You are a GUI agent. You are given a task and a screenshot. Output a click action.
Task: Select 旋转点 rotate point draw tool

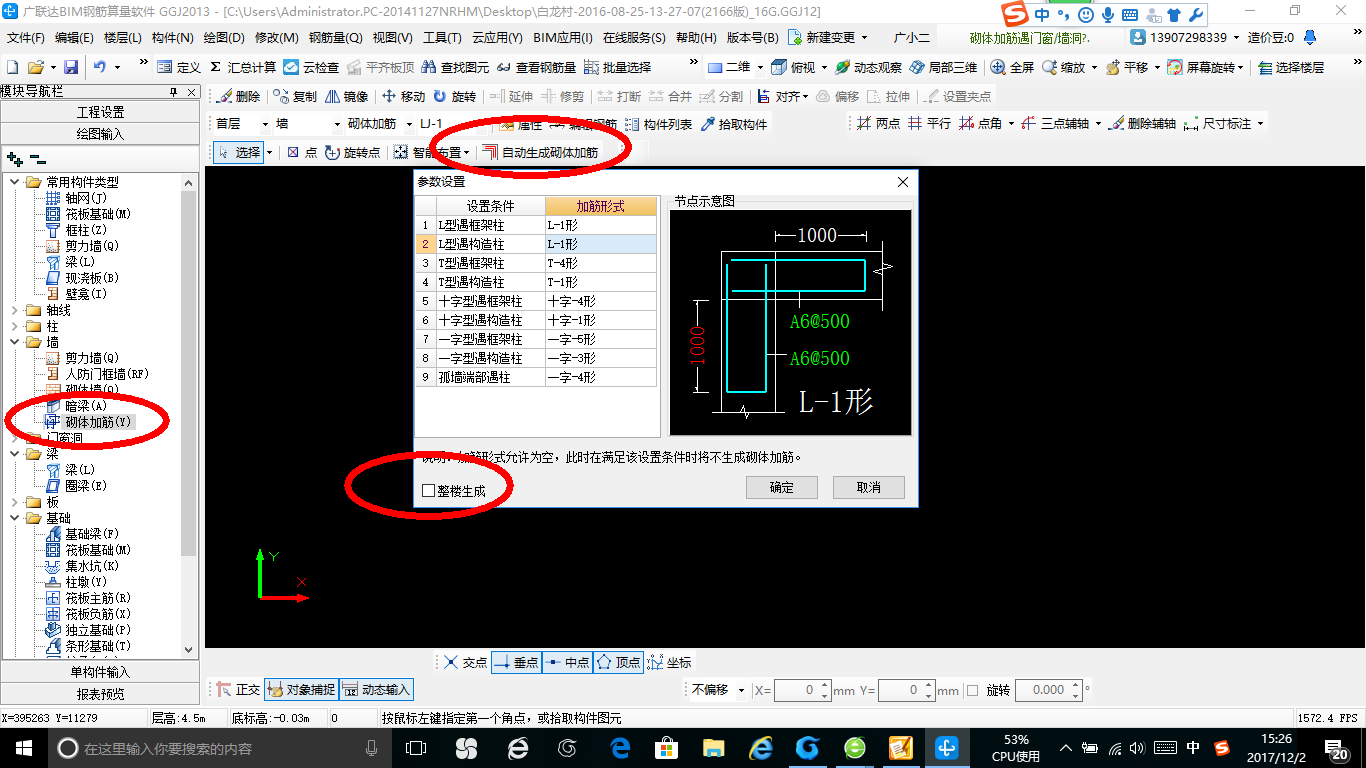point(352,153)
